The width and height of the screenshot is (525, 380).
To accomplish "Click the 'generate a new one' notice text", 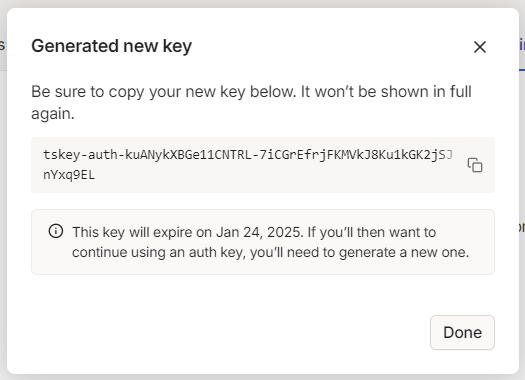I will tap(404, 252).
